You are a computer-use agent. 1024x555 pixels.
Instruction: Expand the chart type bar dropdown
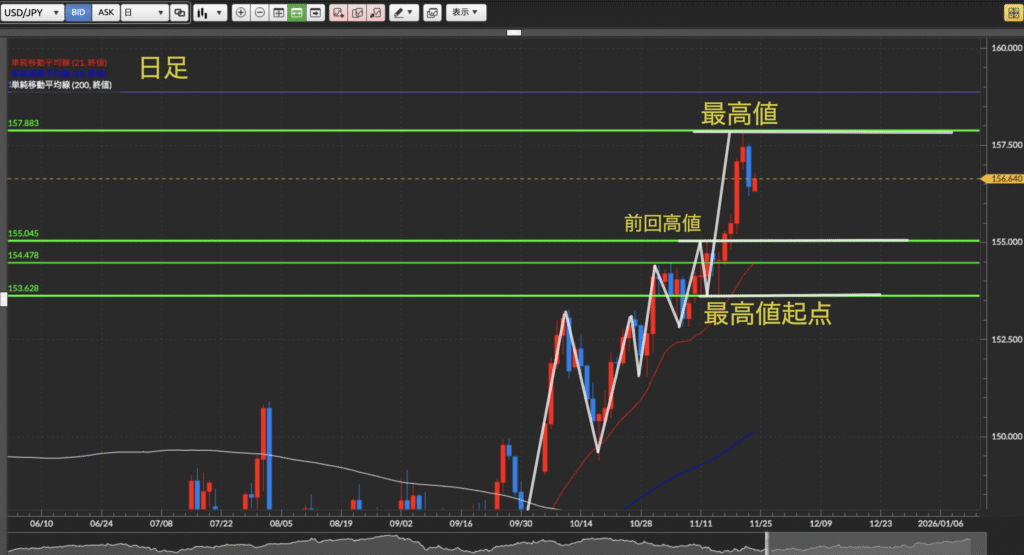pos(208,13)
